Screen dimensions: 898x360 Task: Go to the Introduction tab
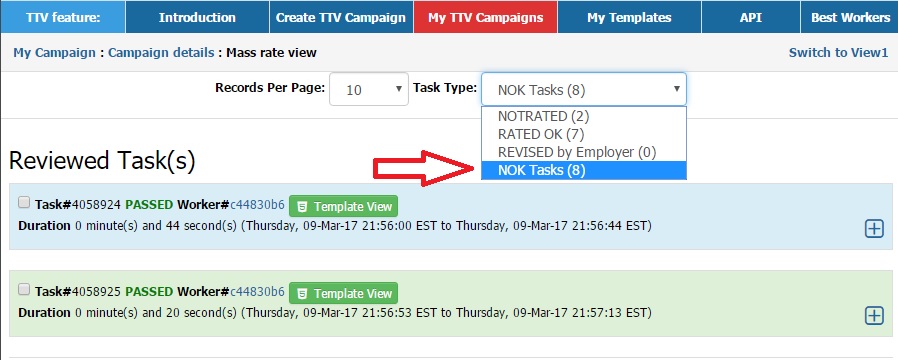(x=197, y=17)
